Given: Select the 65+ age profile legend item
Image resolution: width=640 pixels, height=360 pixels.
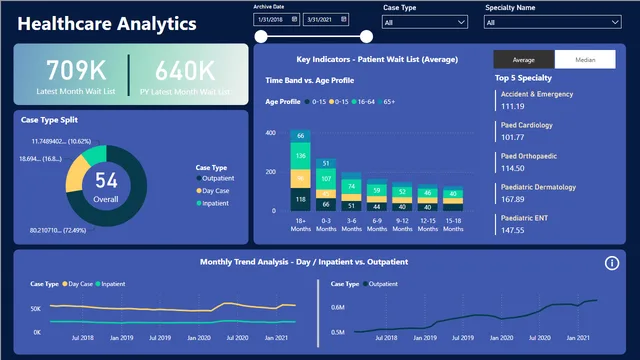Looking at the screenshot, I should (386, 102).
